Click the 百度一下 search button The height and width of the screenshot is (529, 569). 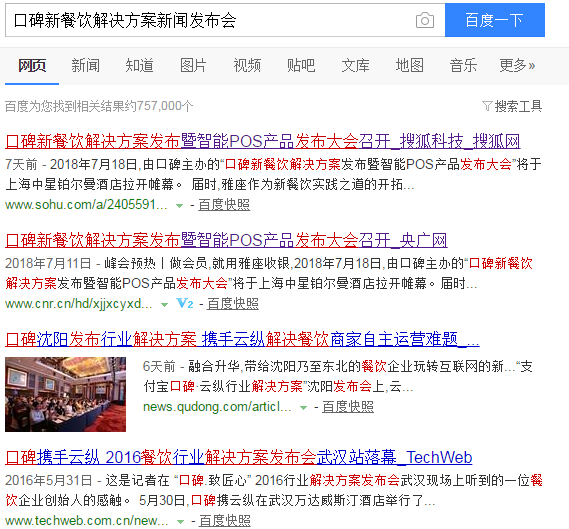[x=495, y=20]
